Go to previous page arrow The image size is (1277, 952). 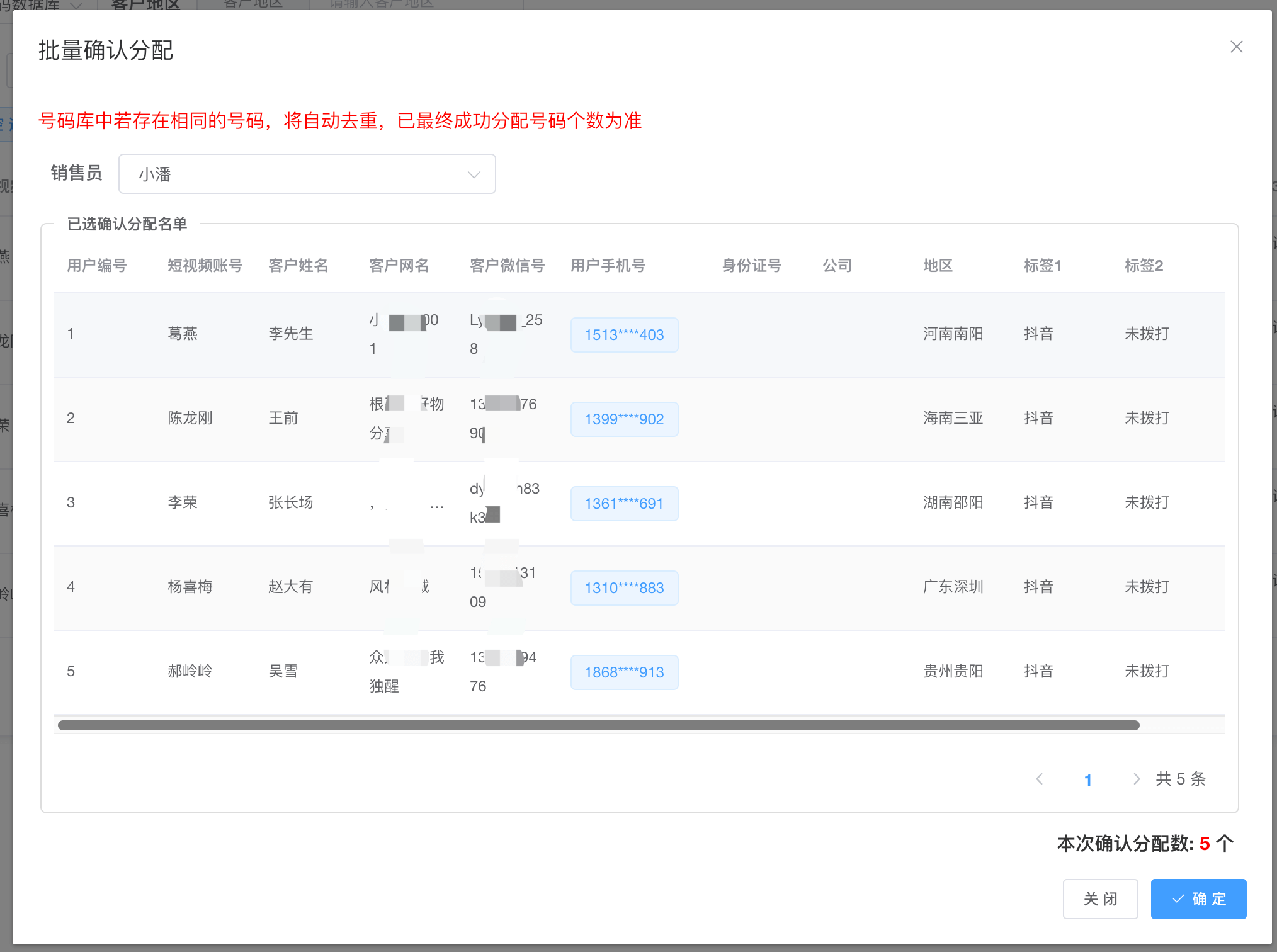[x=1040, y=779]
